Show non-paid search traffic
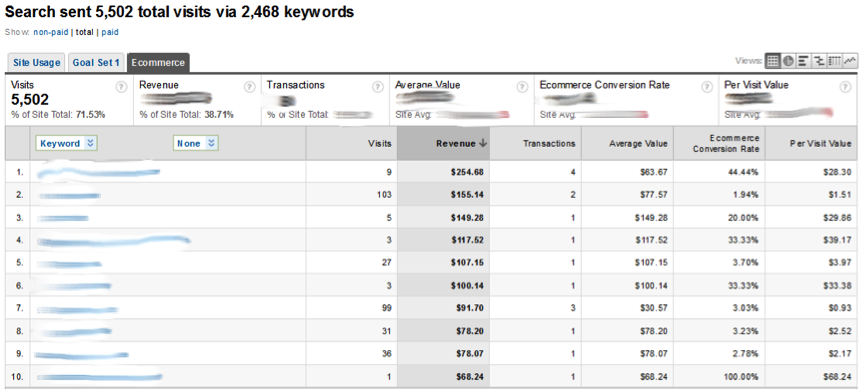The height and width of the screenshot is (390, 862). click(51, 32)
